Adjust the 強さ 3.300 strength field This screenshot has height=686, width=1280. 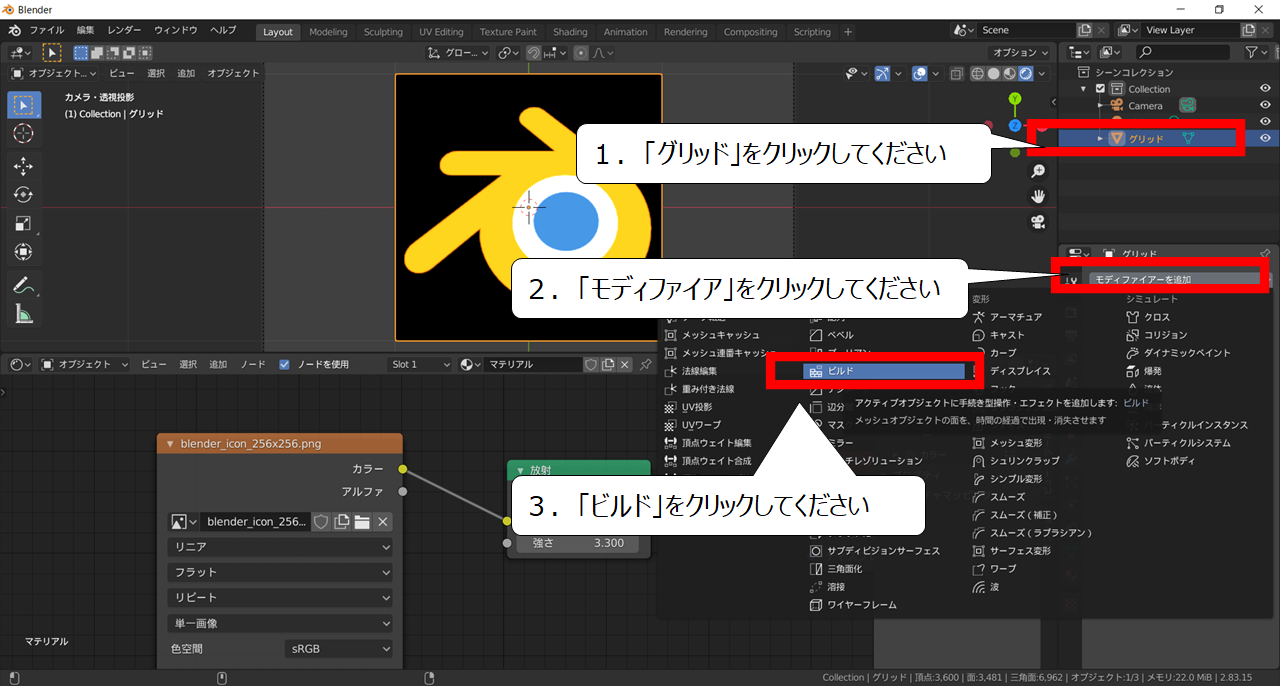[x=579, y=543]
